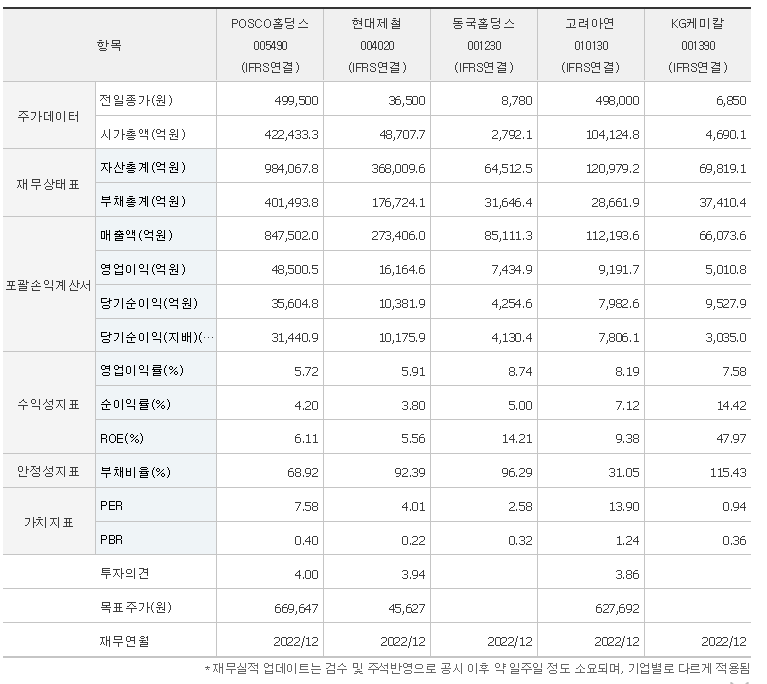Select KG케미칼 closing price 6,850
This screenshot has height=684, width=767.
point(731,101)
